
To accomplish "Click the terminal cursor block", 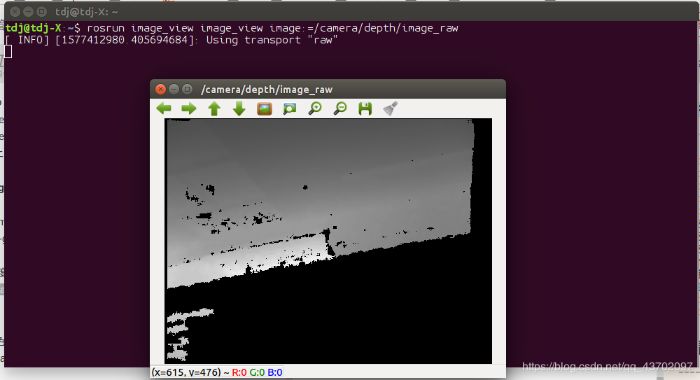I will (8, 52).
